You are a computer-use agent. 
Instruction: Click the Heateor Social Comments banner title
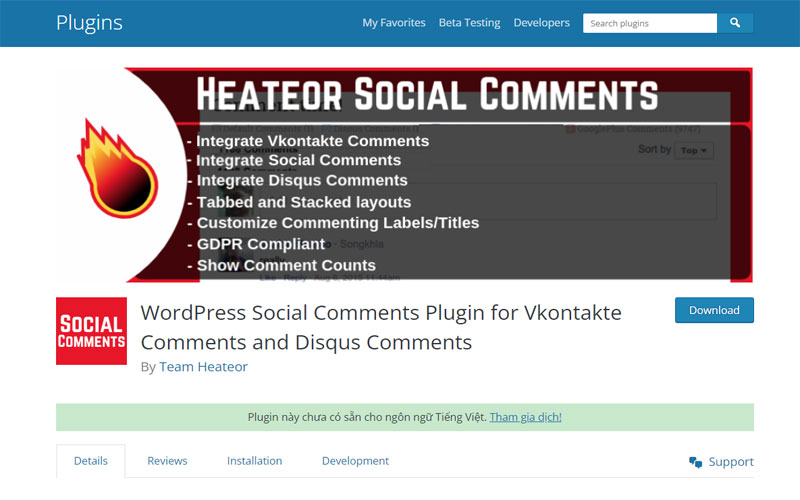pos(427,94)
